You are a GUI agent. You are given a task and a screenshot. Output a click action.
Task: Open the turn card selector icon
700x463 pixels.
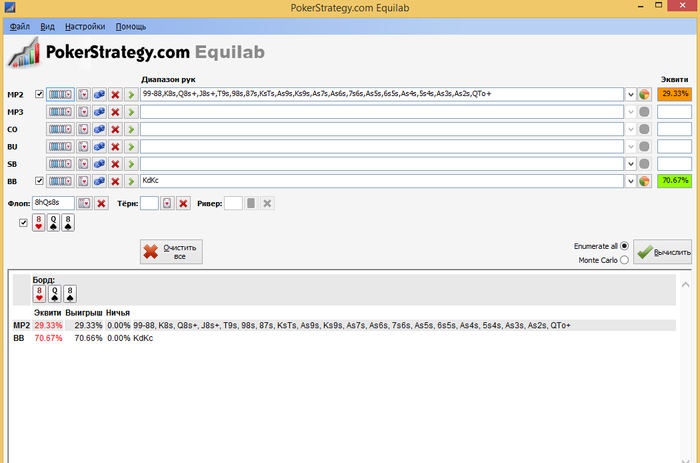click(x=167, y=204)
